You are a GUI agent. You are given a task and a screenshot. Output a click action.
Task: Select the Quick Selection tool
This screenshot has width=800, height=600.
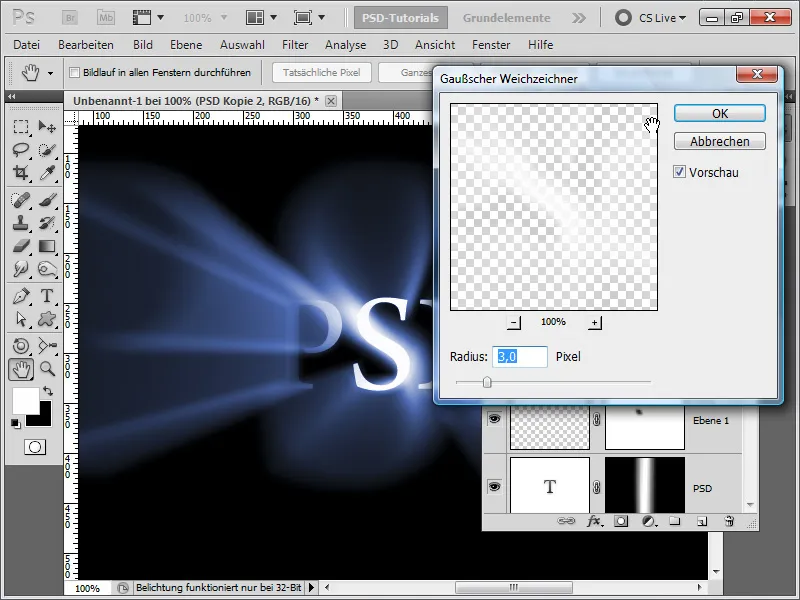click(47, 150)
